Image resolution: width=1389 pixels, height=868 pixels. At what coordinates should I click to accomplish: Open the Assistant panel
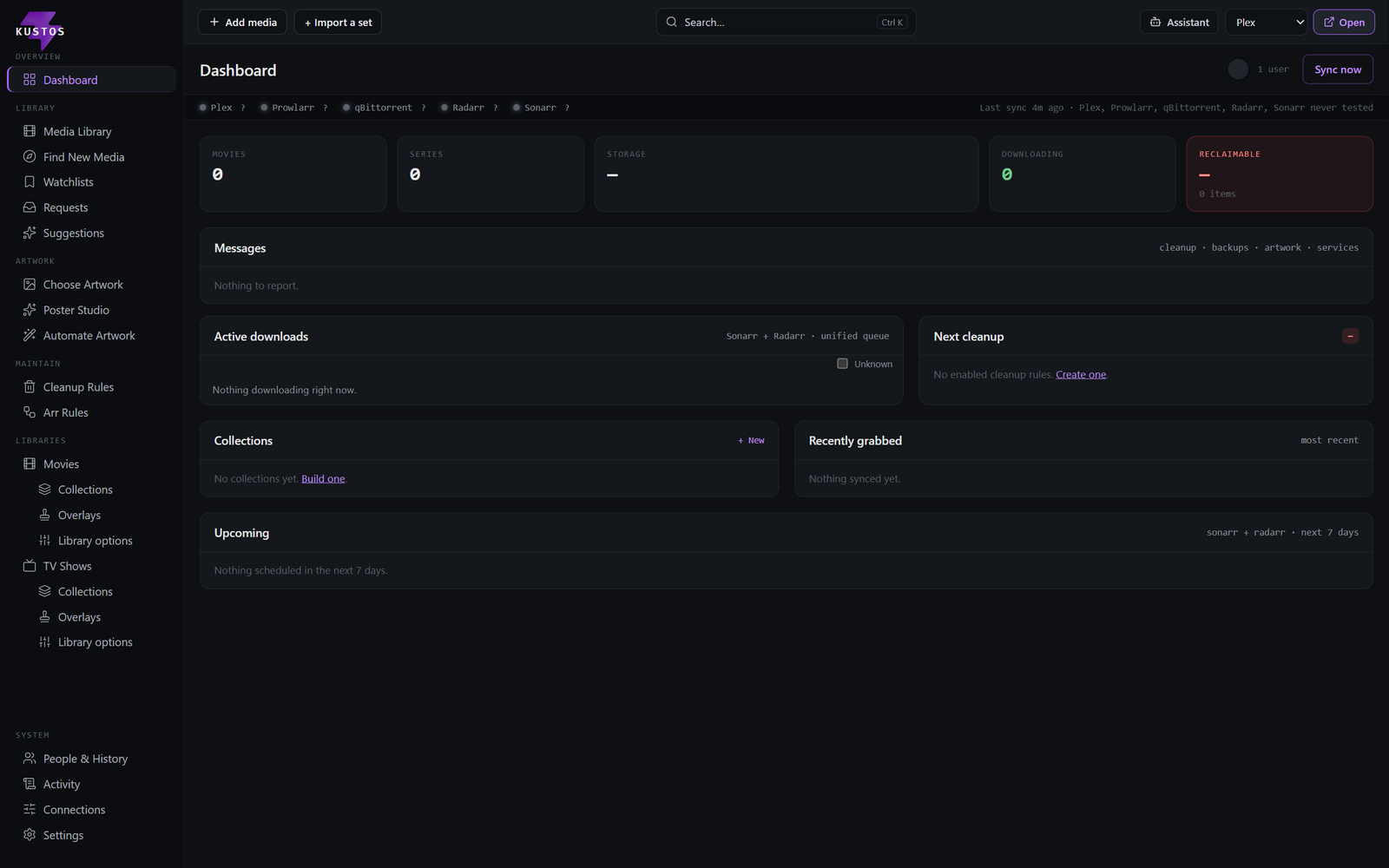coord(1179,23)
